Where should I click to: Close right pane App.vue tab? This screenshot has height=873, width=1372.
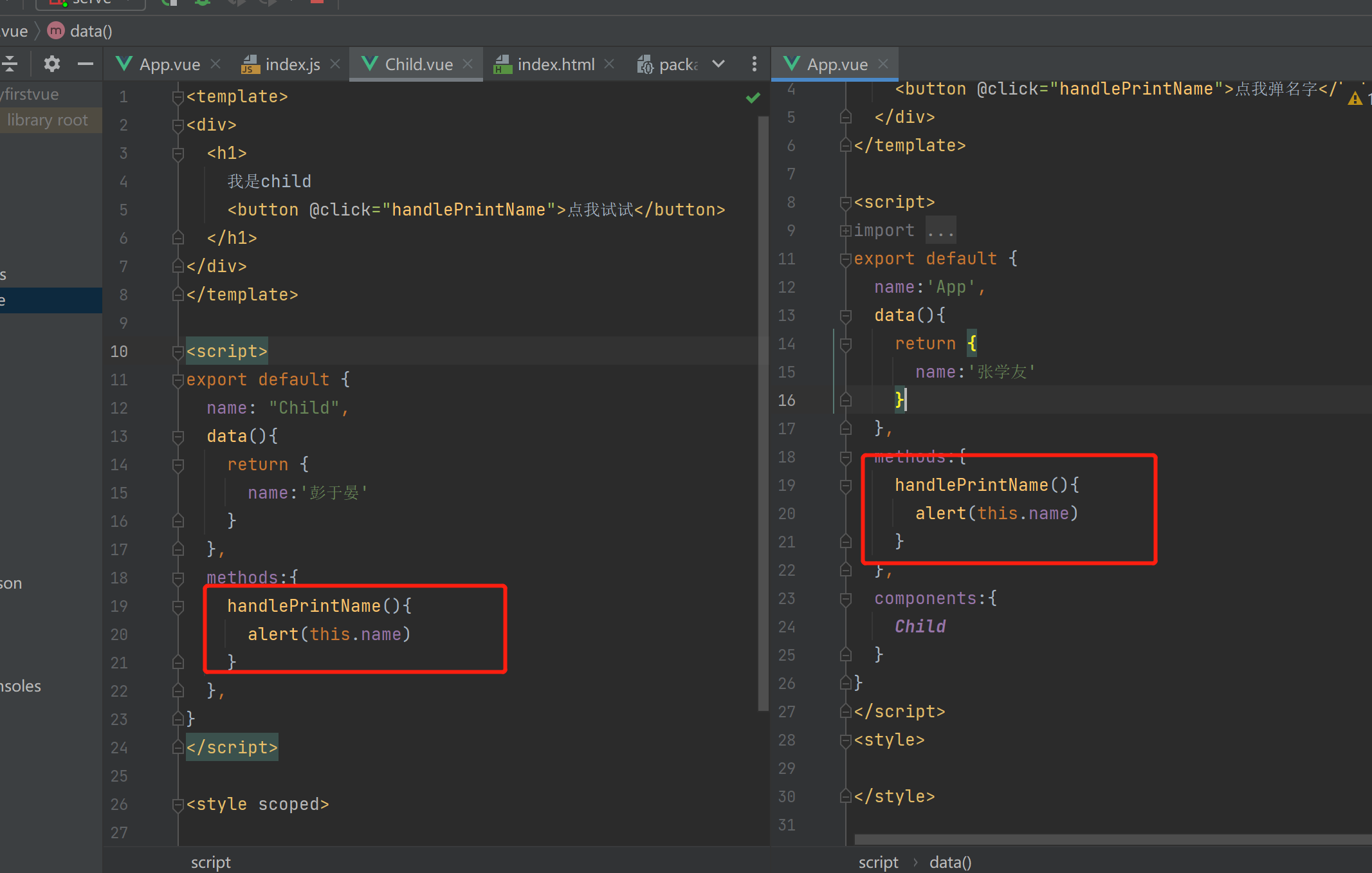point(883,64)
